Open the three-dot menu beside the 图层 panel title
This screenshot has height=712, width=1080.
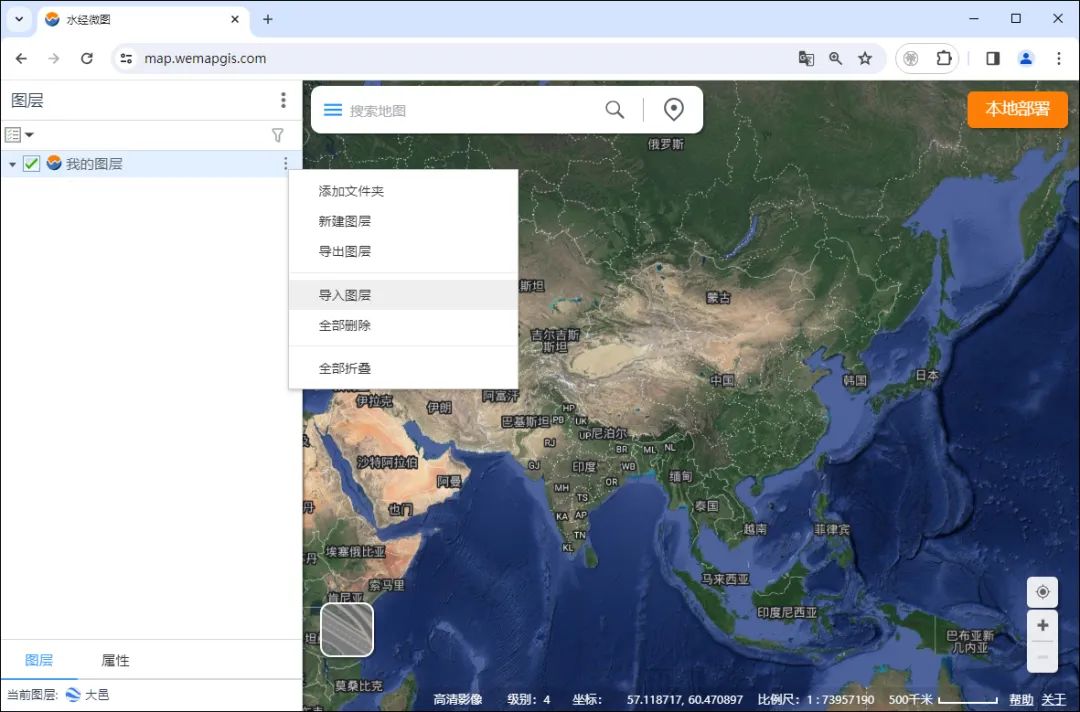click(283, 99)
